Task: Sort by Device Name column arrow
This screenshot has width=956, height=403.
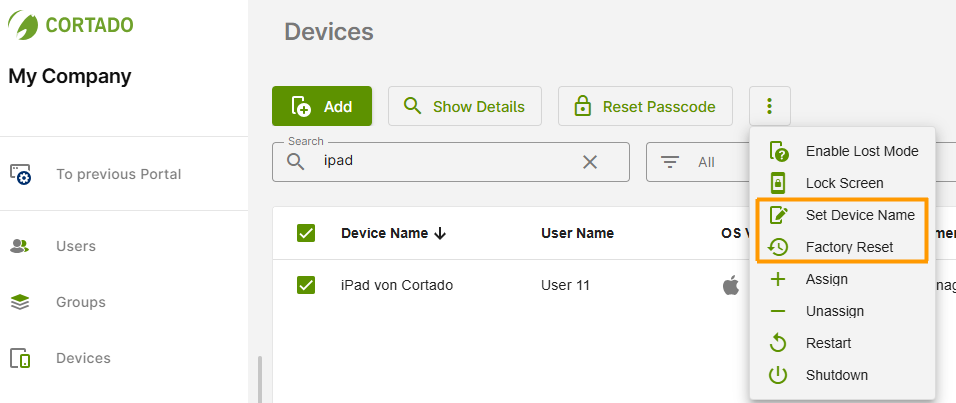Action: tap(440, 233)
